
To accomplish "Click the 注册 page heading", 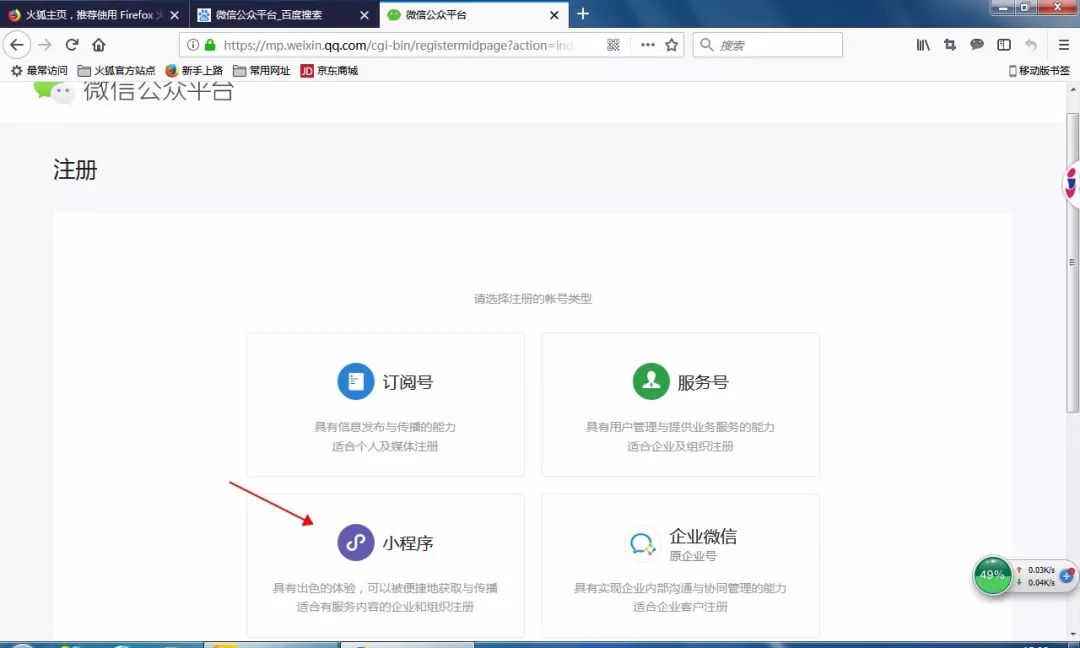I will click(x=75, y=170).
